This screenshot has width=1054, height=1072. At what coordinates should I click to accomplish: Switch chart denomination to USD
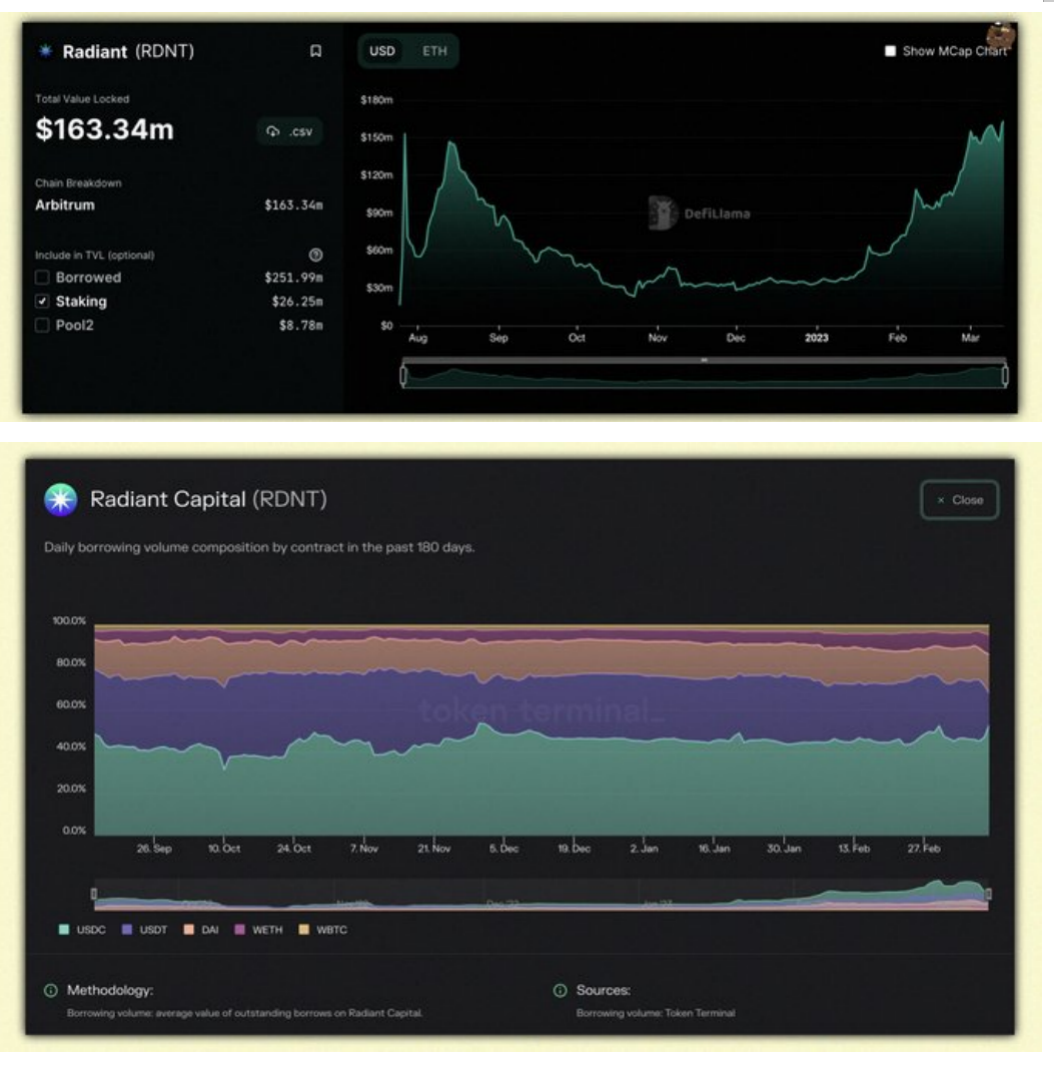point(382,51)
